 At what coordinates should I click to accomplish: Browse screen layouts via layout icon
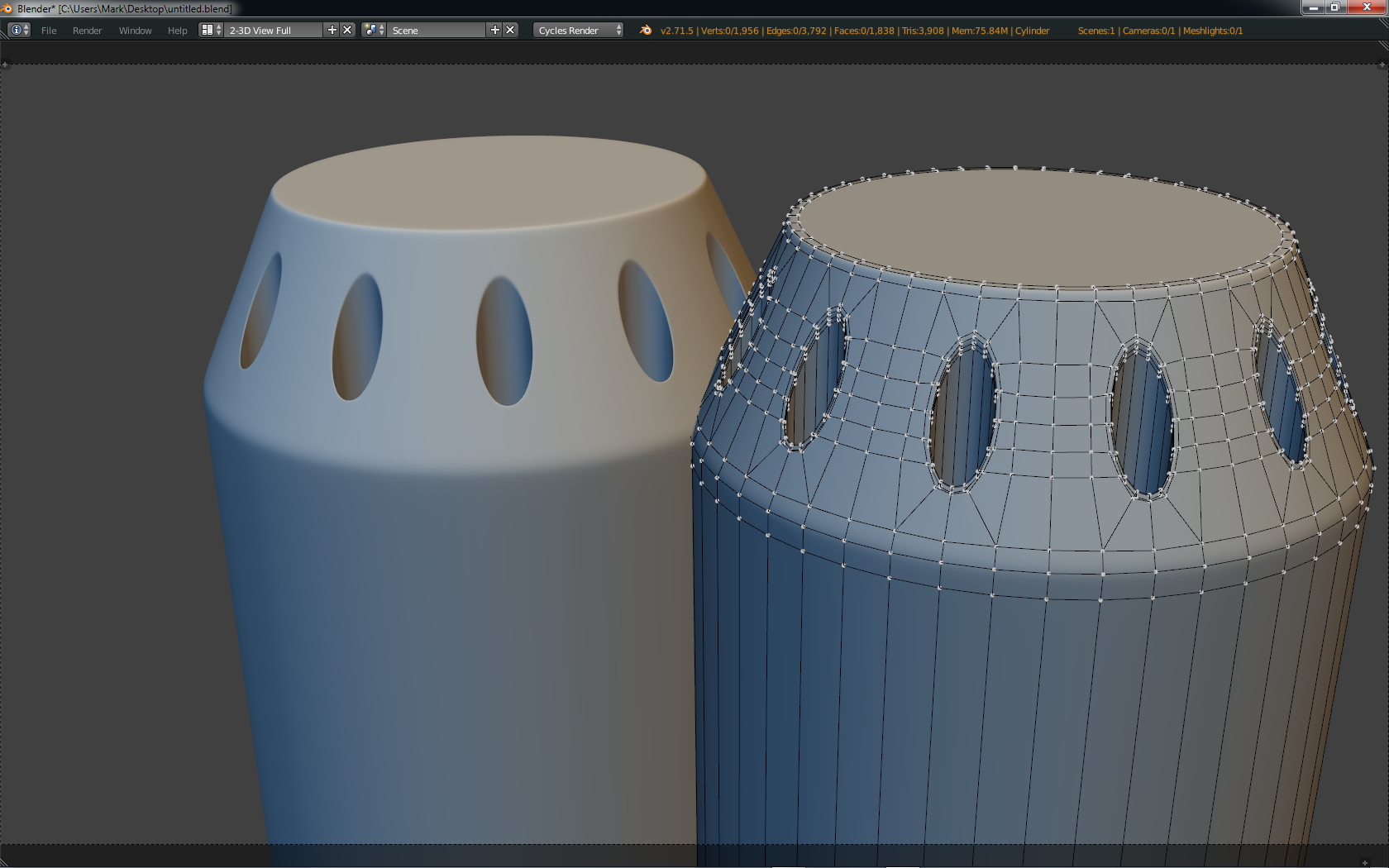pyautogui.click(x=211, y=30)
